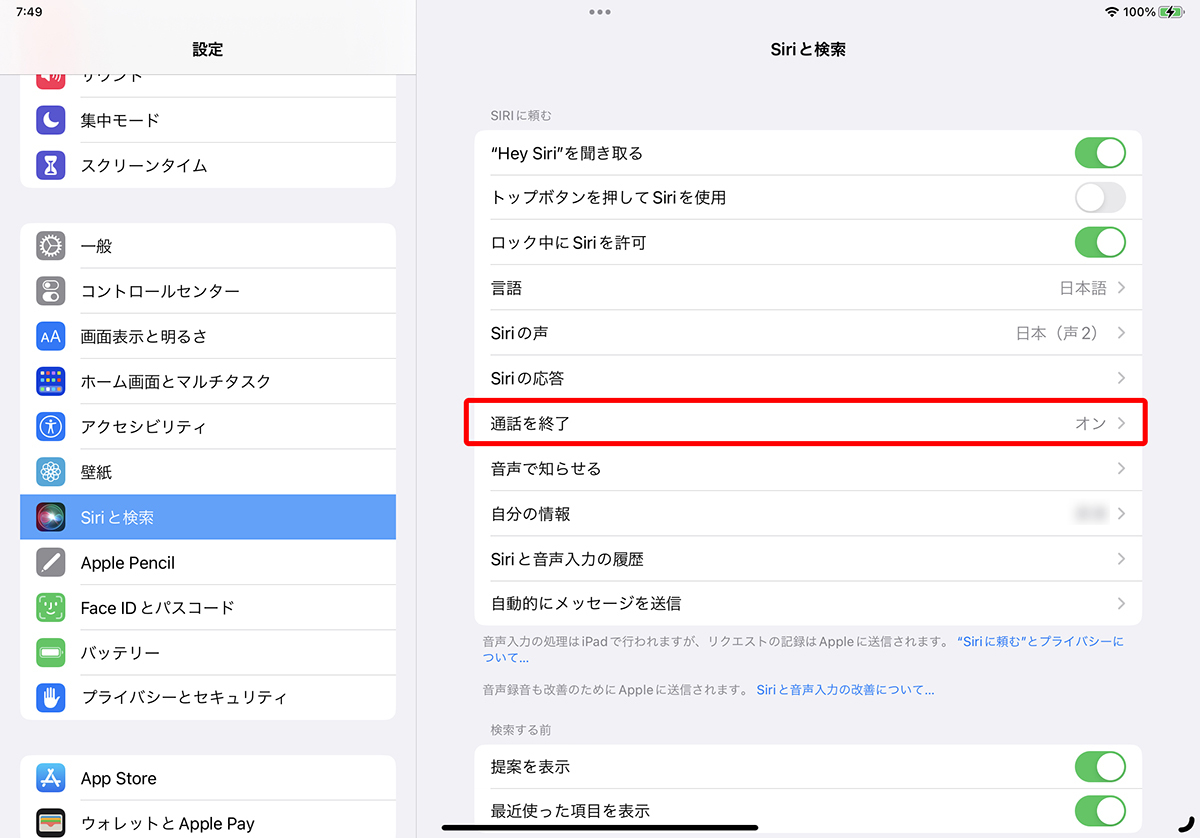This screenshot has height=838, width=1200.
Task: Select the ウォレットとApple Pay label
Action: [x=168, y=824]
